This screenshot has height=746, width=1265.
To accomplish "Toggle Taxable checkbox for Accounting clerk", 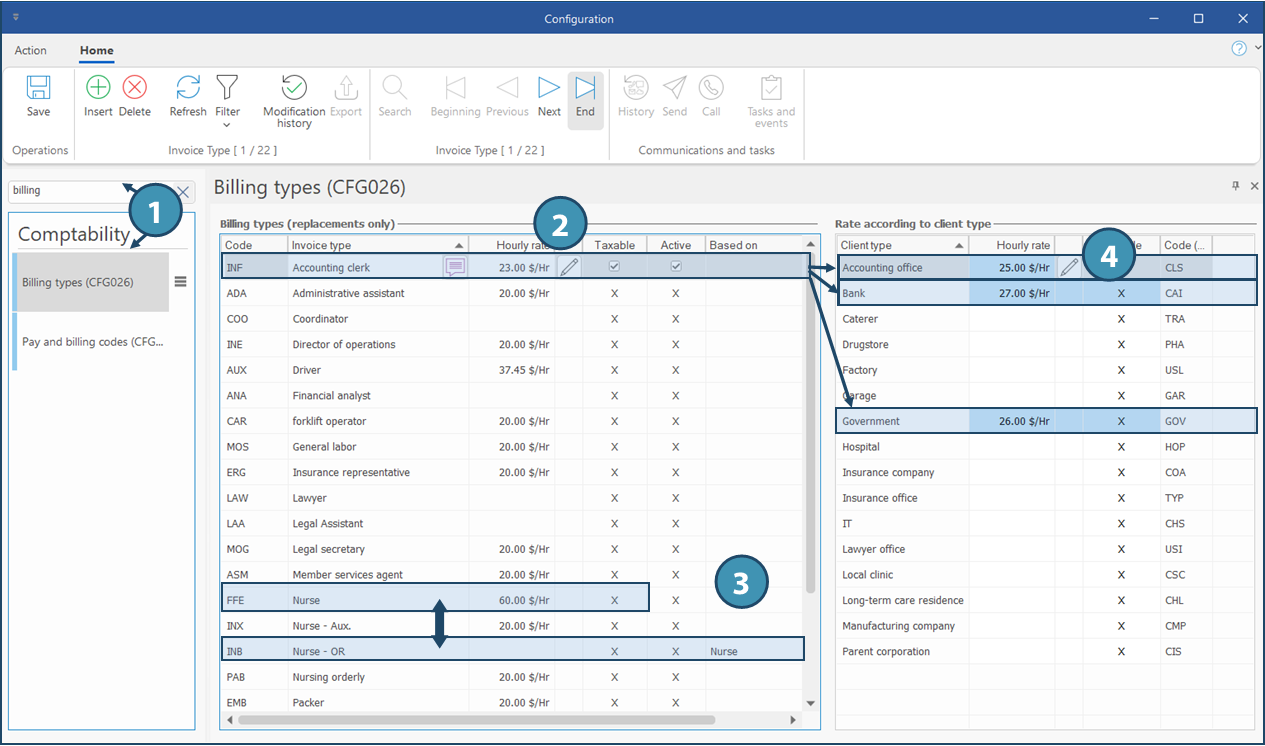I will tap(614, 267).
